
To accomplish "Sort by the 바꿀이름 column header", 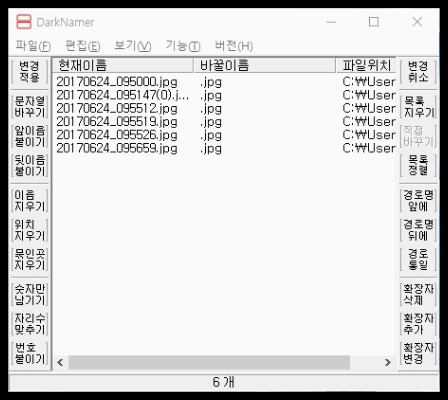I will [x=265, y=65].
